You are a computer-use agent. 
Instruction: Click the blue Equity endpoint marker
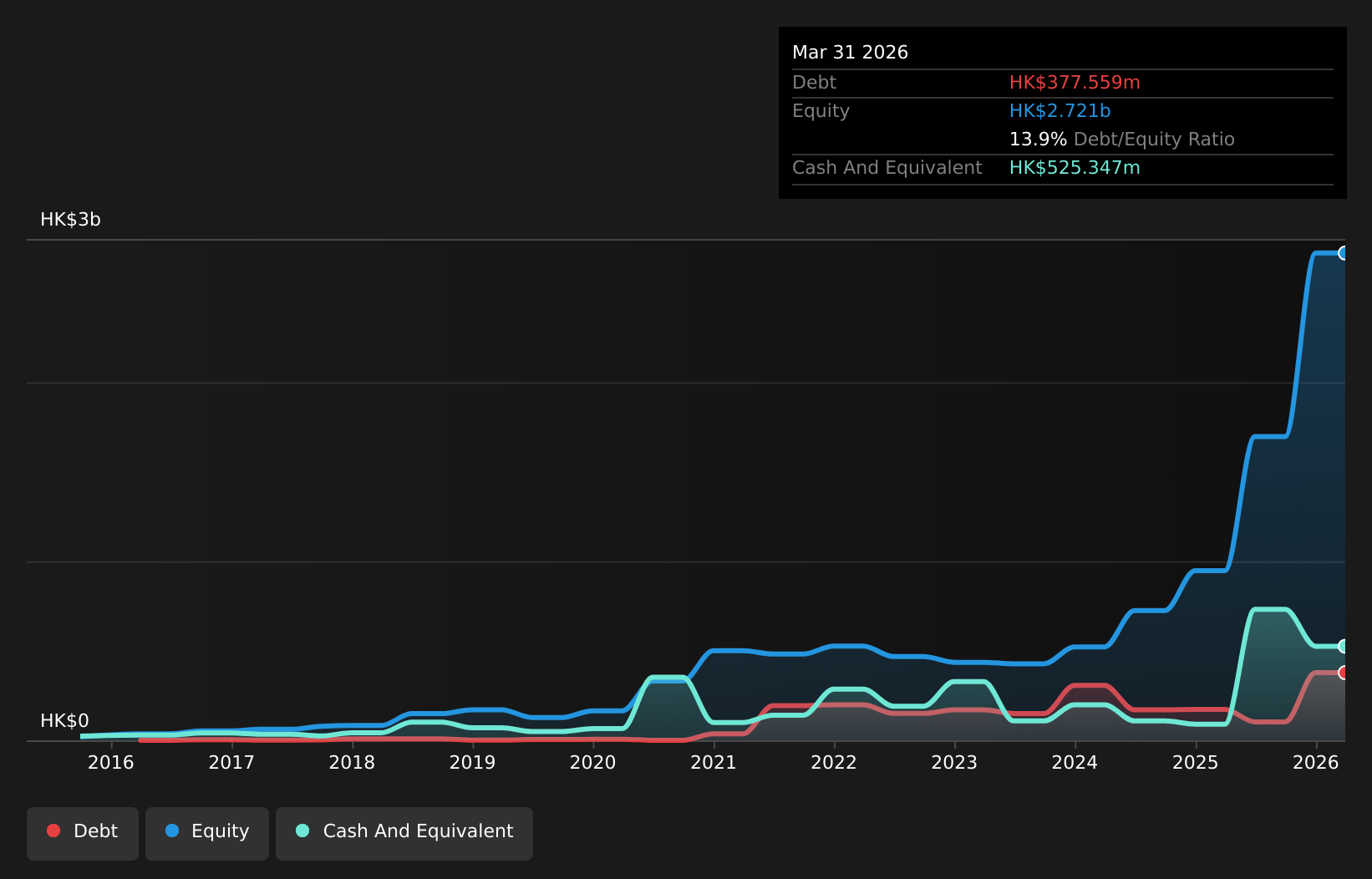1344,253
